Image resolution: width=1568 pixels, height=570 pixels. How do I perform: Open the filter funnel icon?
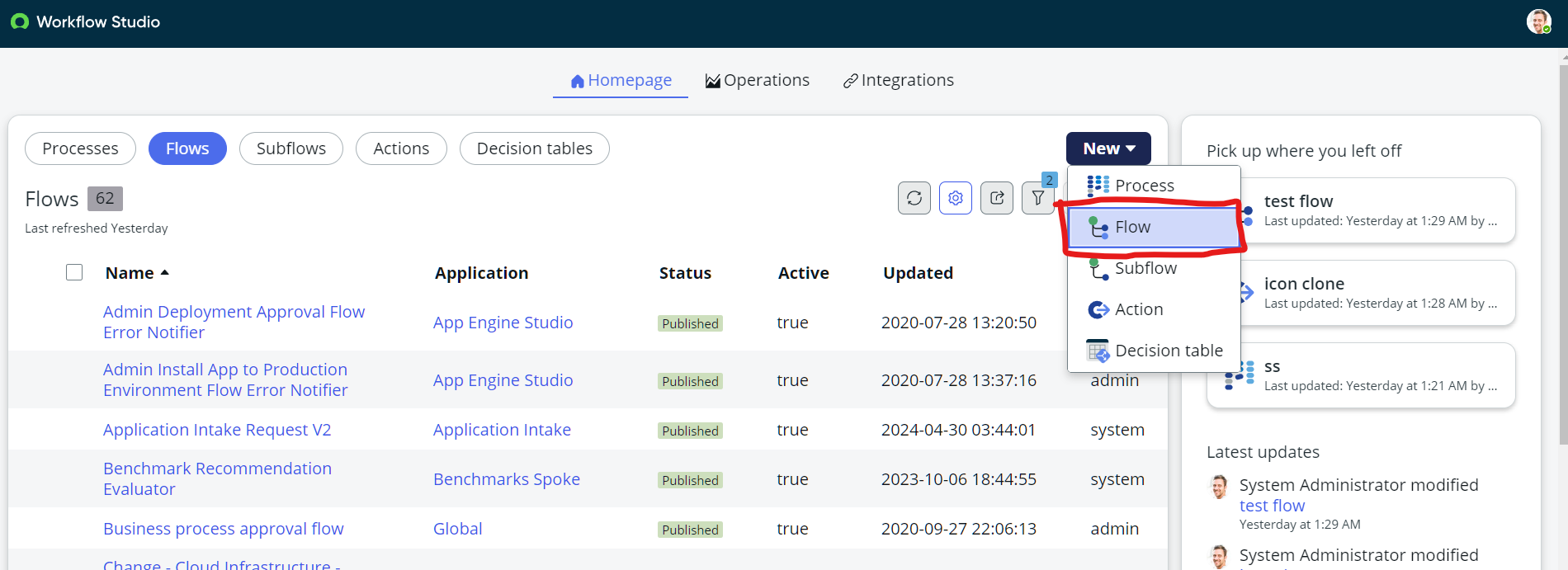1038,198
